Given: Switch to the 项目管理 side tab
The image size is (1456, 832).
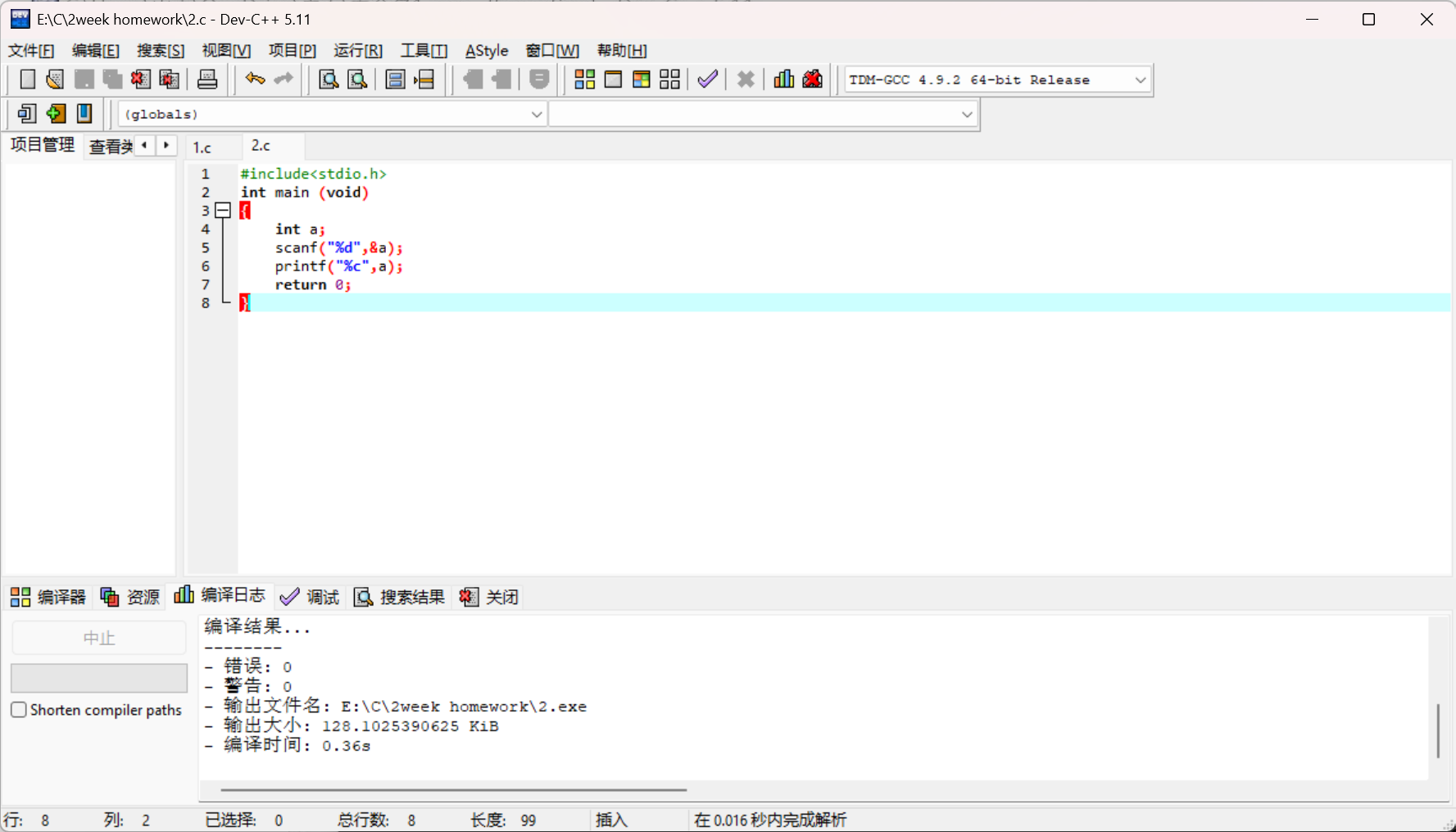Looking at the screenshot, I should 43,145.
